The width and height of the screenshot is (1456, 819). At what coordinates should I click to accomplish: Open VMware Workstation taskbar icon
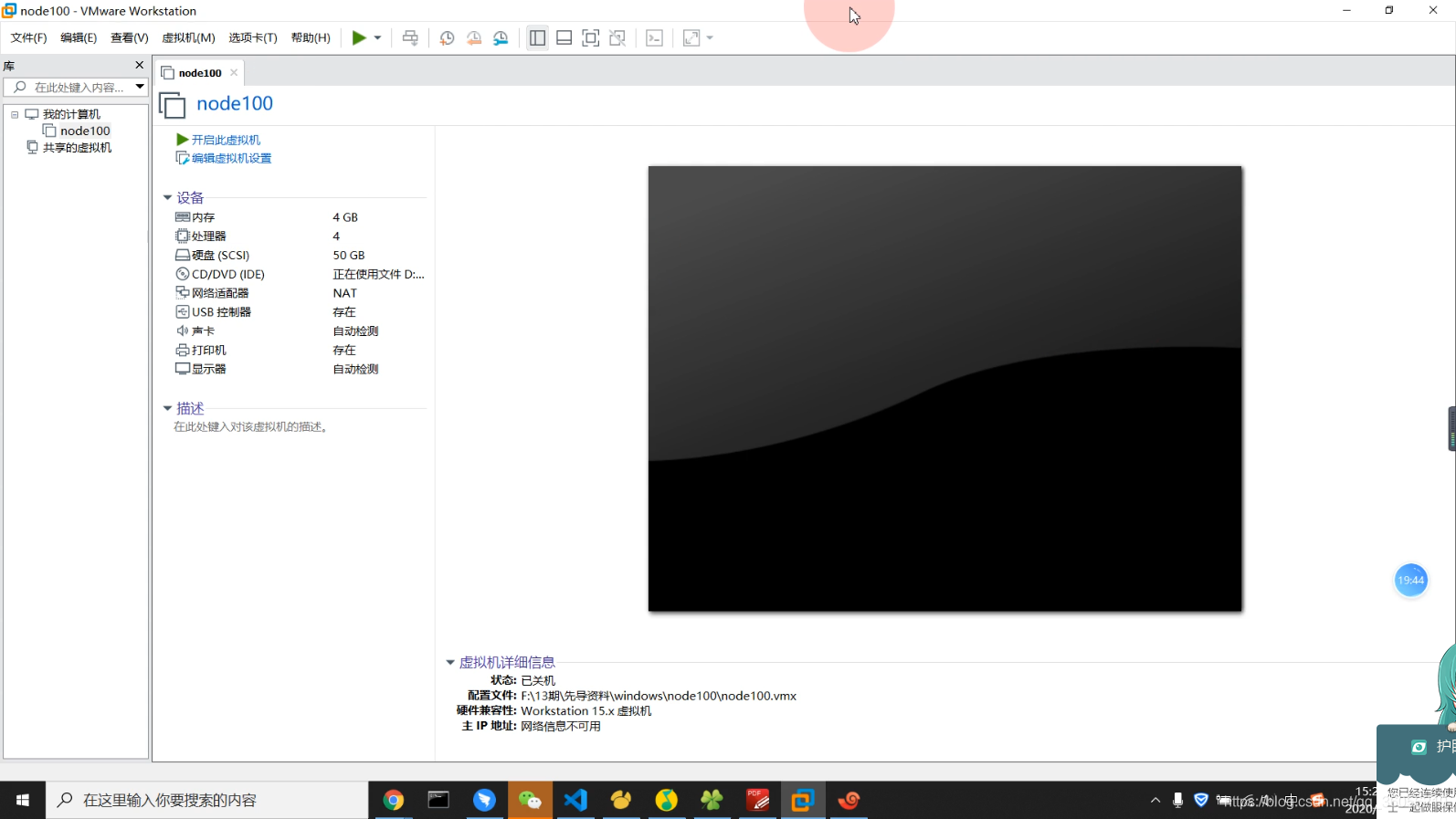click(803, 800)
